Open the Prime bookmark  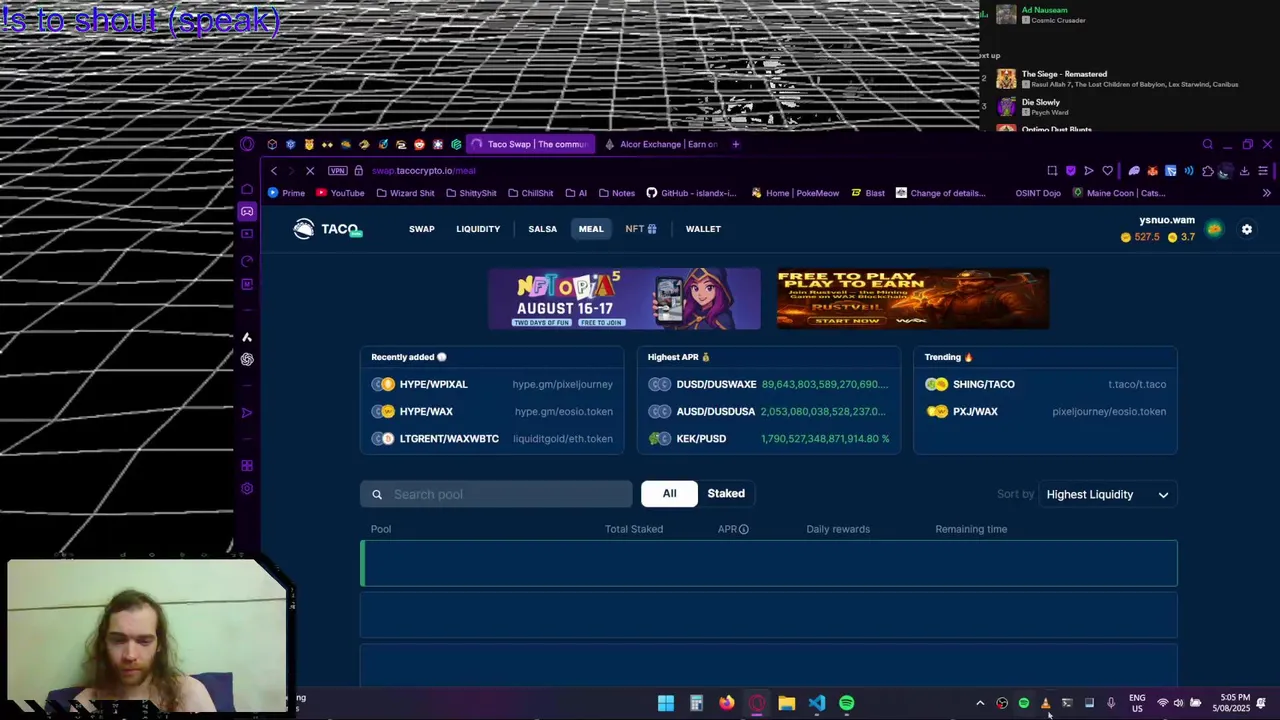coord(286,194)
